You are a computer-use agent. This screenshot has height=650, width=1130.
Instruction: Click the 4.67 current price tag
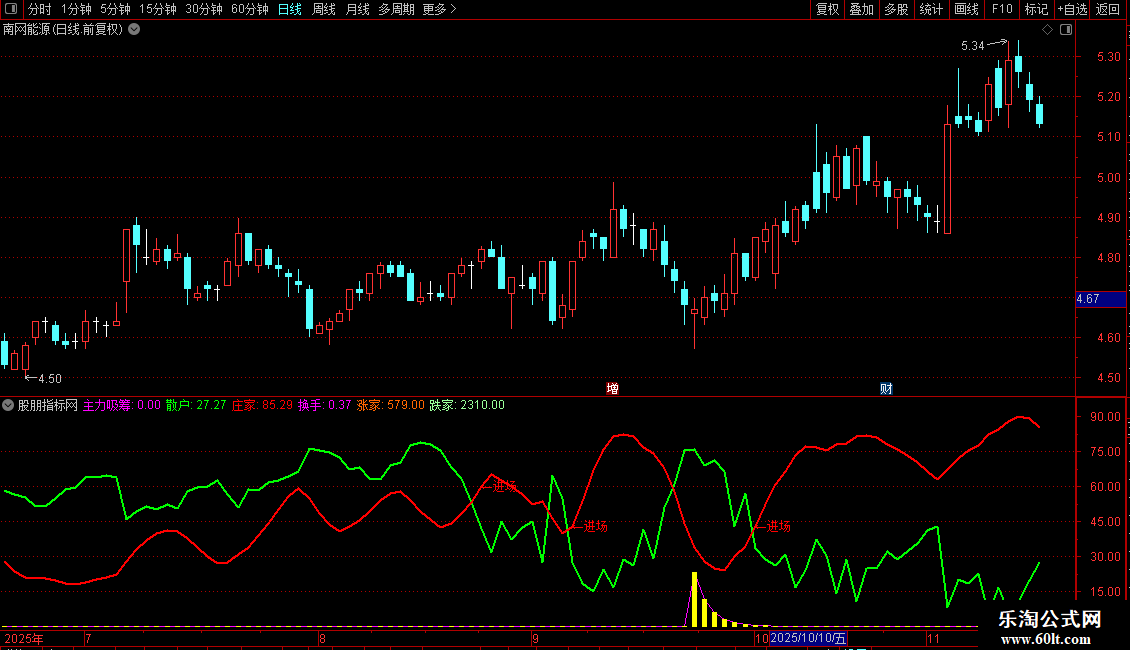click(x=1100, y=299)
